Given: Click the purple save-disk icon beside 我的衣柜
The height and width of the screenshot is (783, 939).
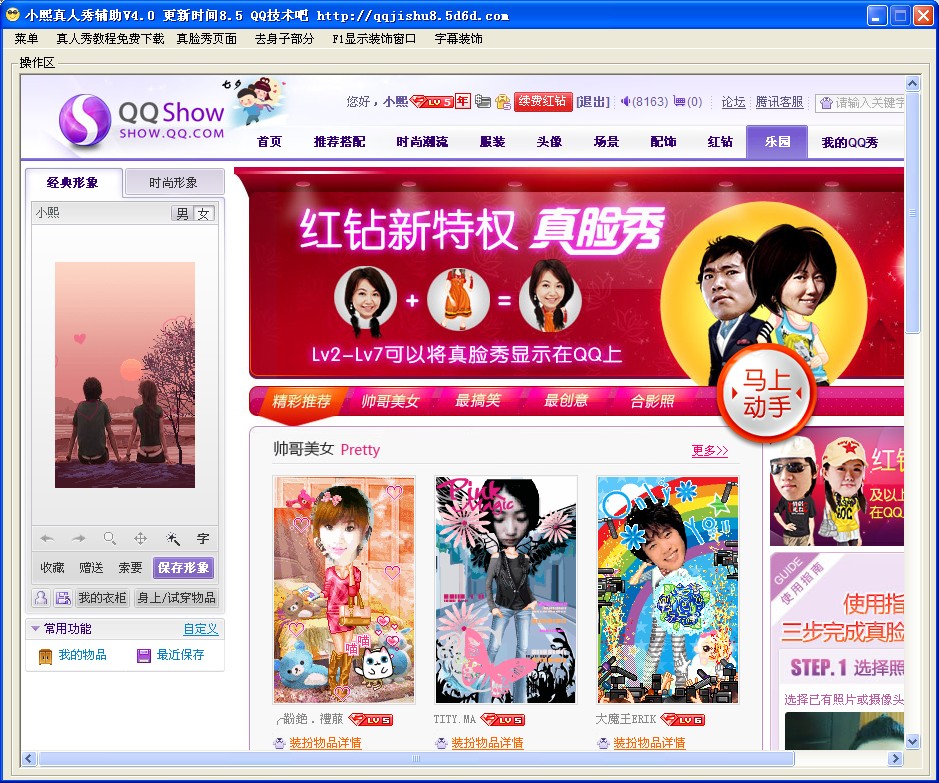Looking at the screenshot, I should pyautogui.click(x=62, y=597).
